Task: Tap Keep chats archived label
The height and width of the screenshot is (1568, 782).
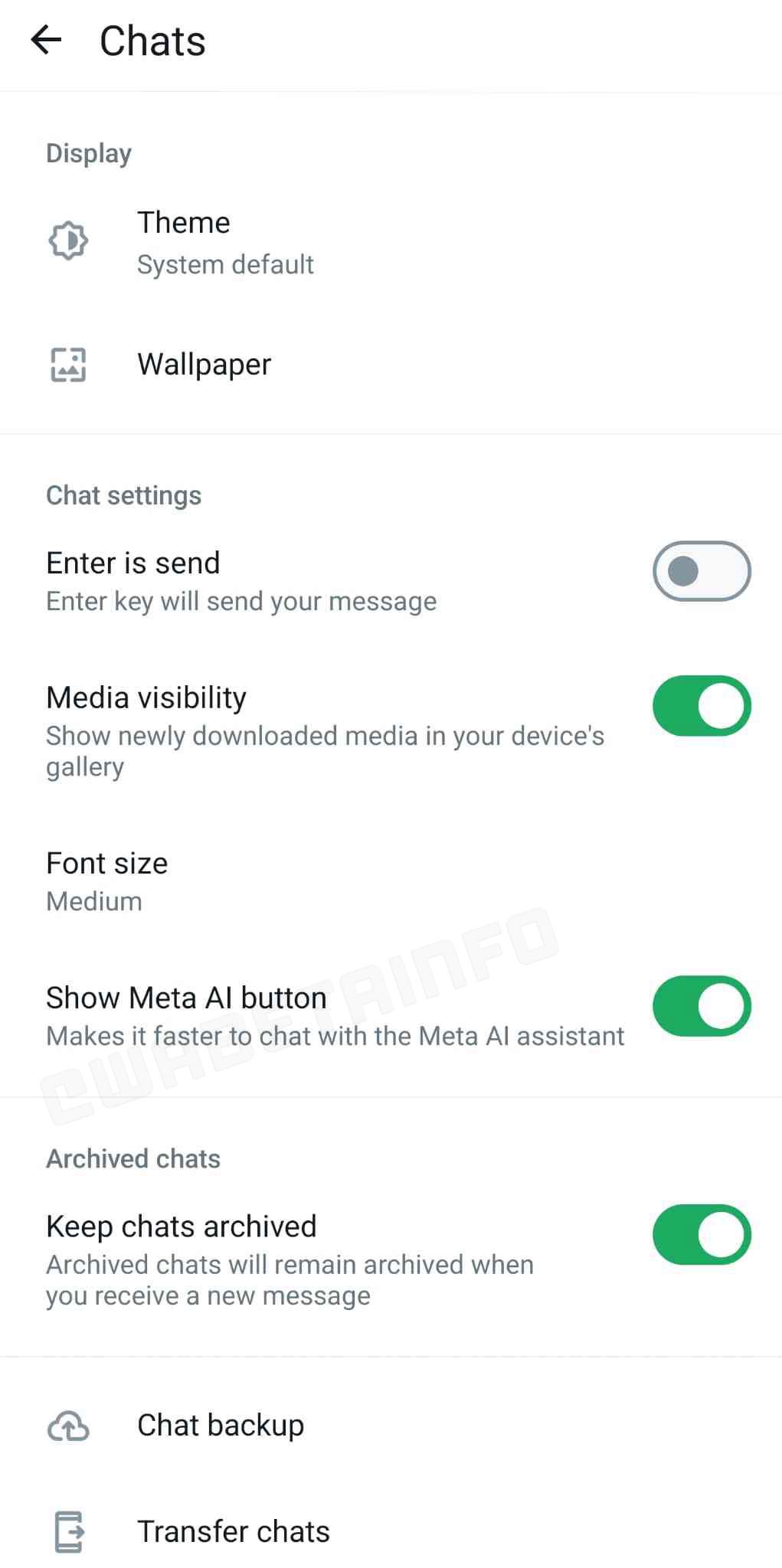Action: pyautogui.click(x=182, y=1227)
